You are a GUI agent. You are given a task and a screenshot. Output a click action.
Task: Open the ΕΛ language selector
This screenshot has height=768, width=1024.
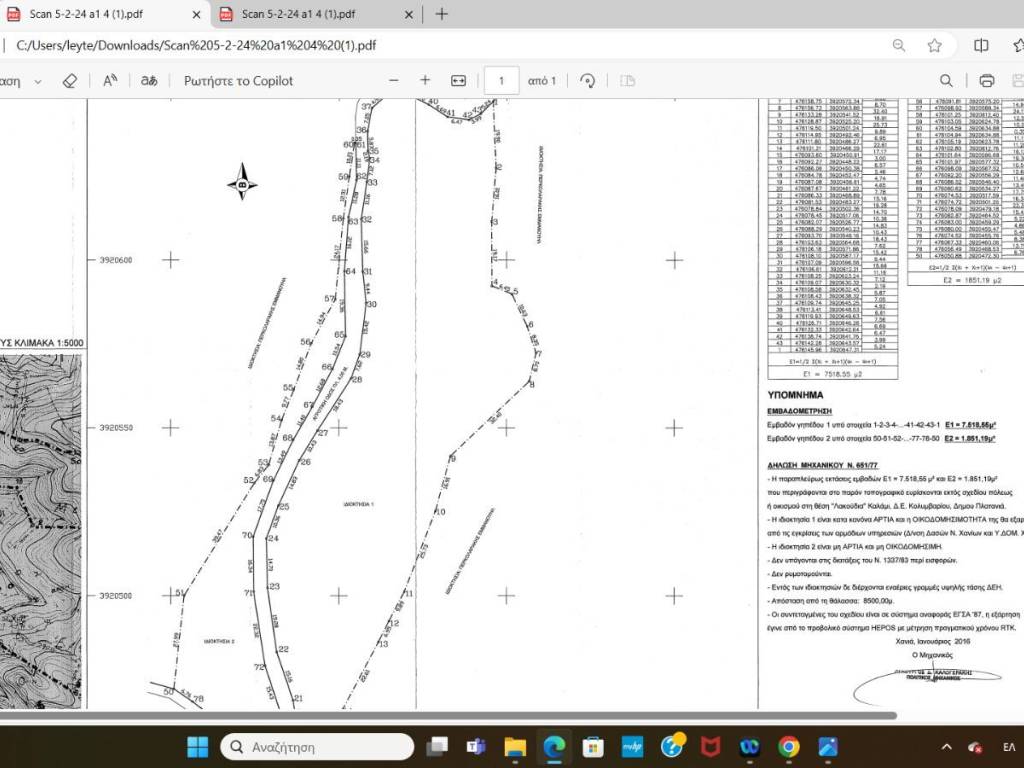tap(1008, 747)
